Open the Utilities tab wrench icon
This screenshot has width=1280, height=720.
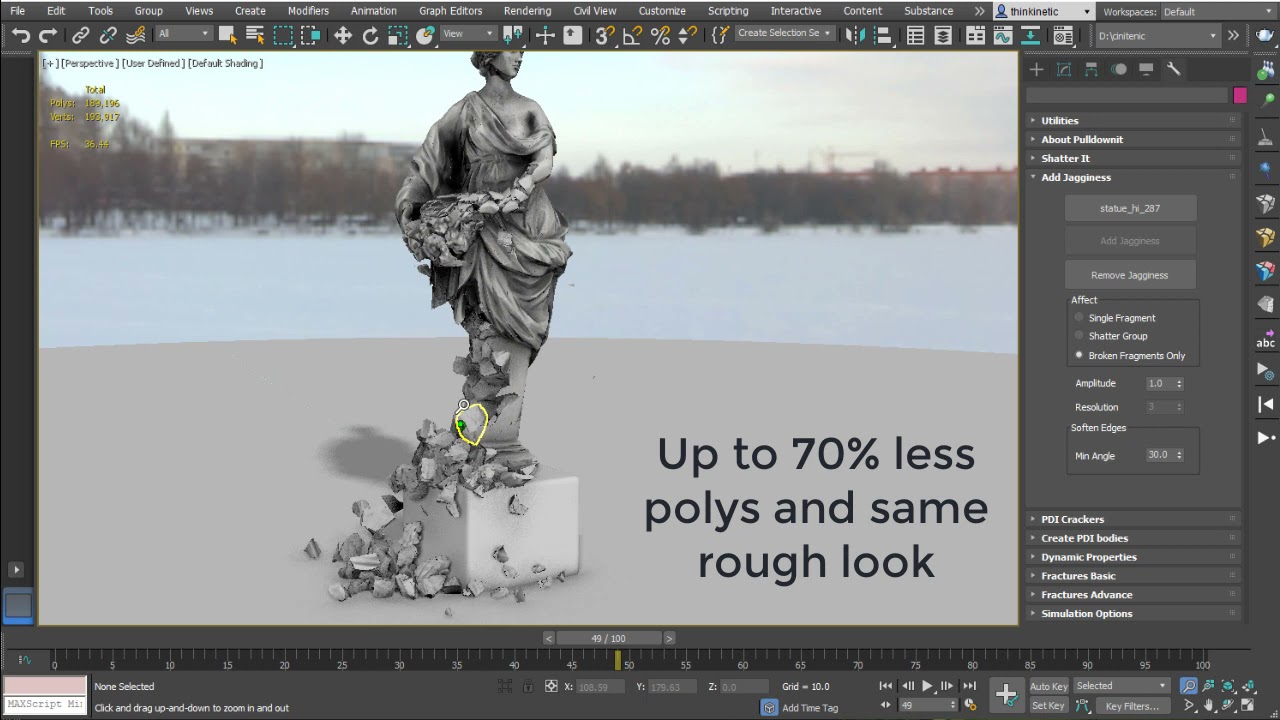click(1173, 69)
